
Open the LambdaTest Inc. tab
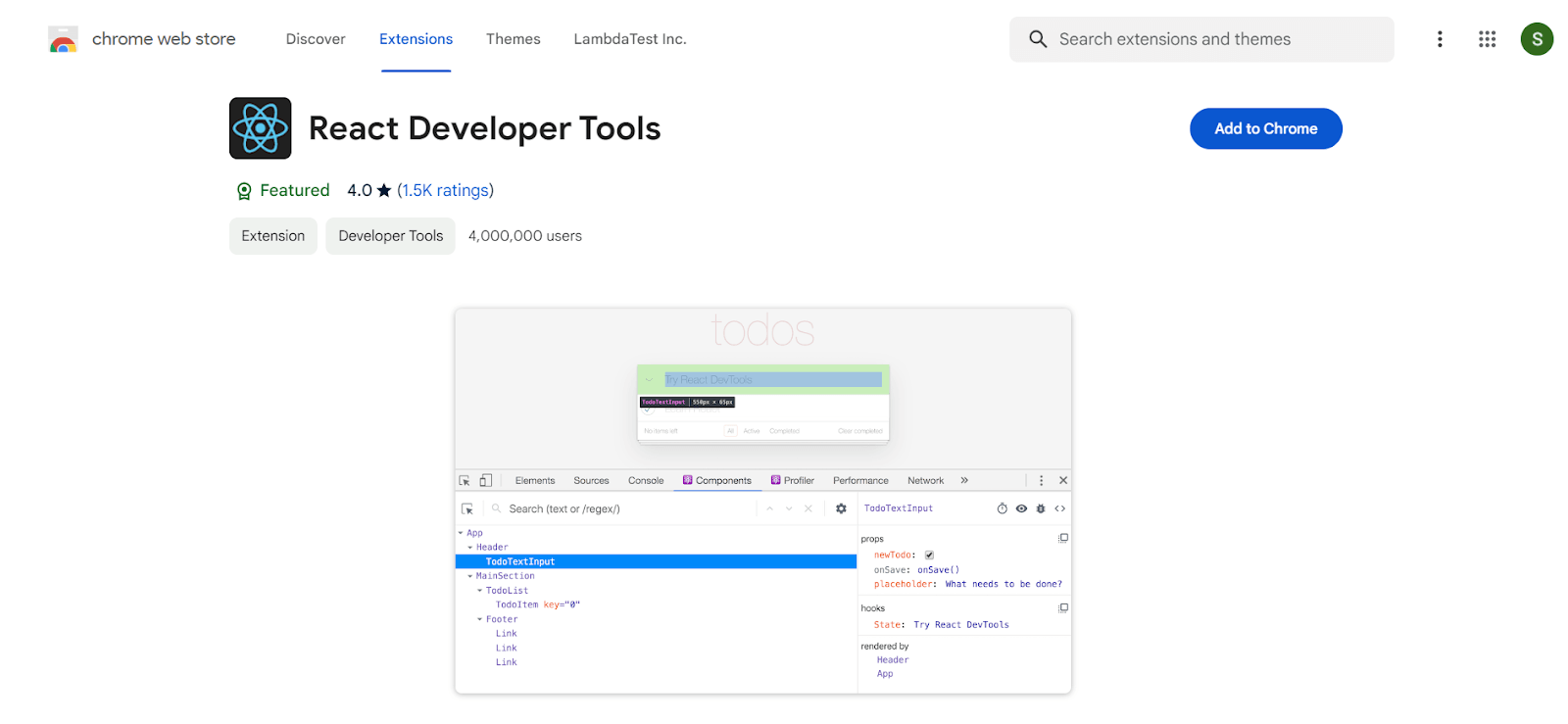pyautogui.click(x=630, y=39)
